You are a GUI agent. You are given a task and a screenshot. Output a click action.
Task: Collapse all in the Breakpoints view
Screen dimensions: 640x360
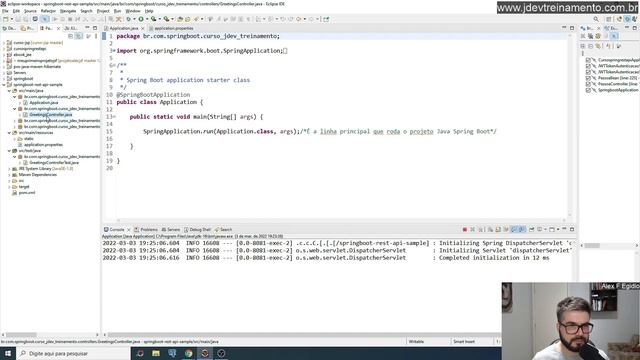591,46
